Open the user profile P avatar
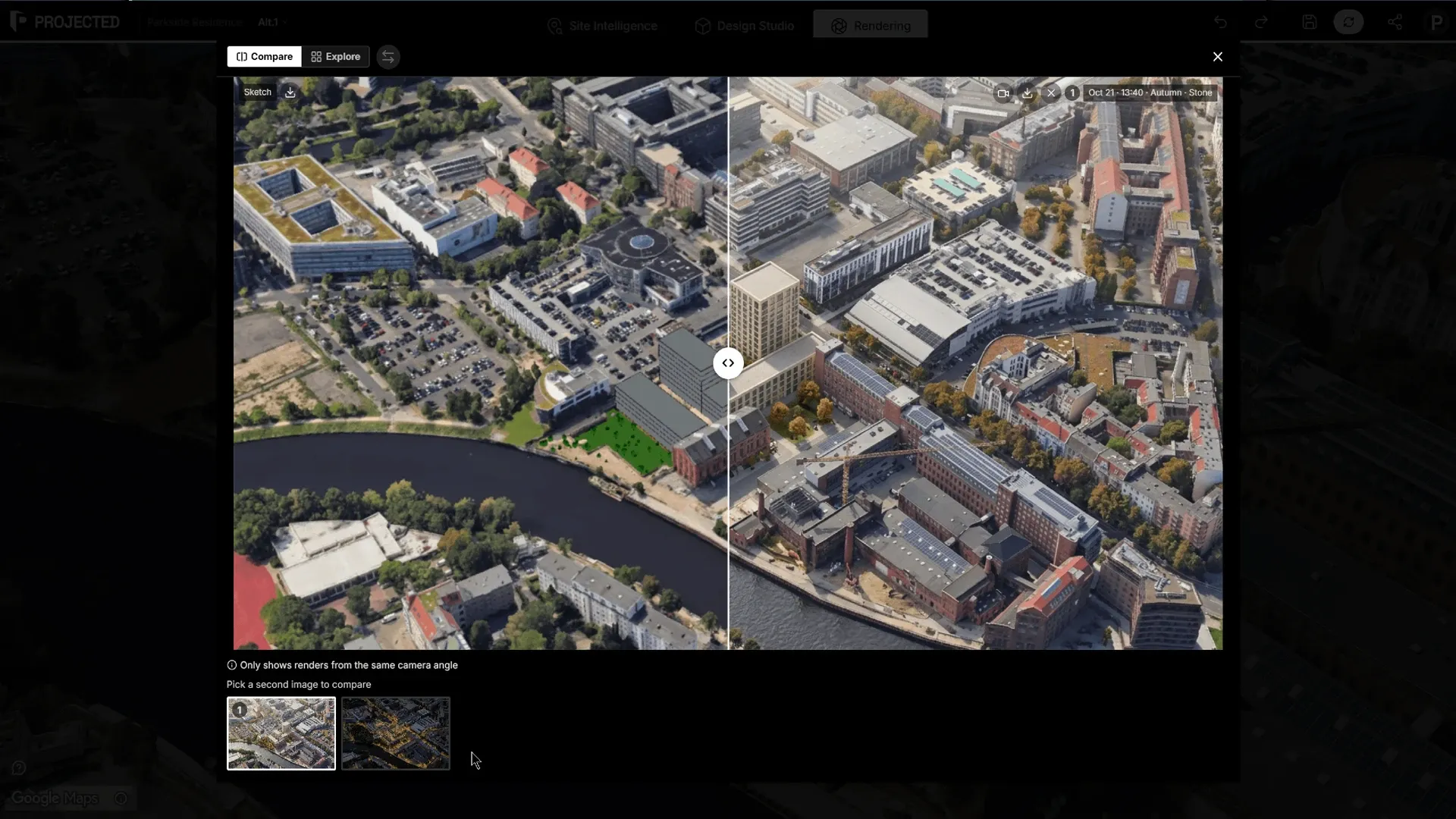This screenshot has height=819, width=1456. (x=1436, y=23)
